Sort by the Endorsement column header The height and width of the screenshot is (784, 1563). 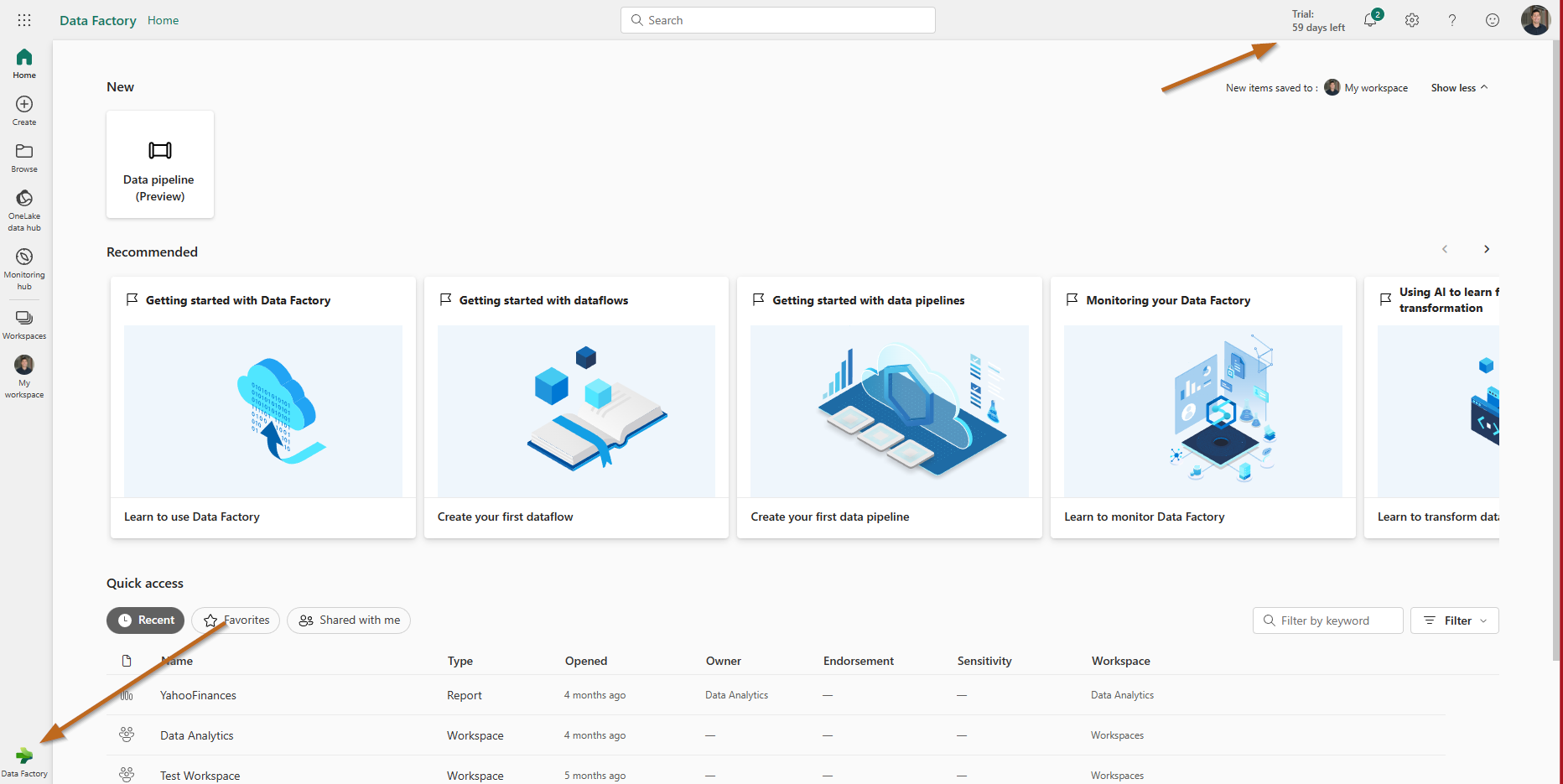coord(859,661)
